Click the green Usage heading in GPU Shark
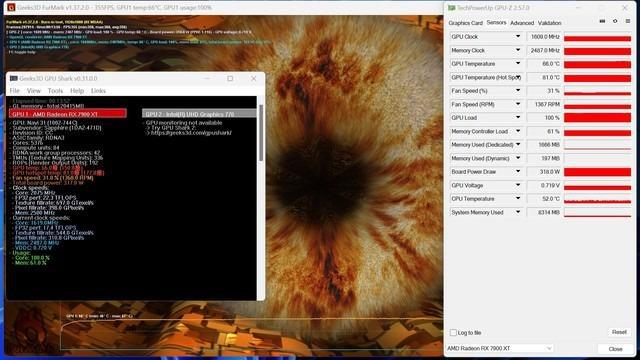The image size is (640, 360). coord(21,253)
